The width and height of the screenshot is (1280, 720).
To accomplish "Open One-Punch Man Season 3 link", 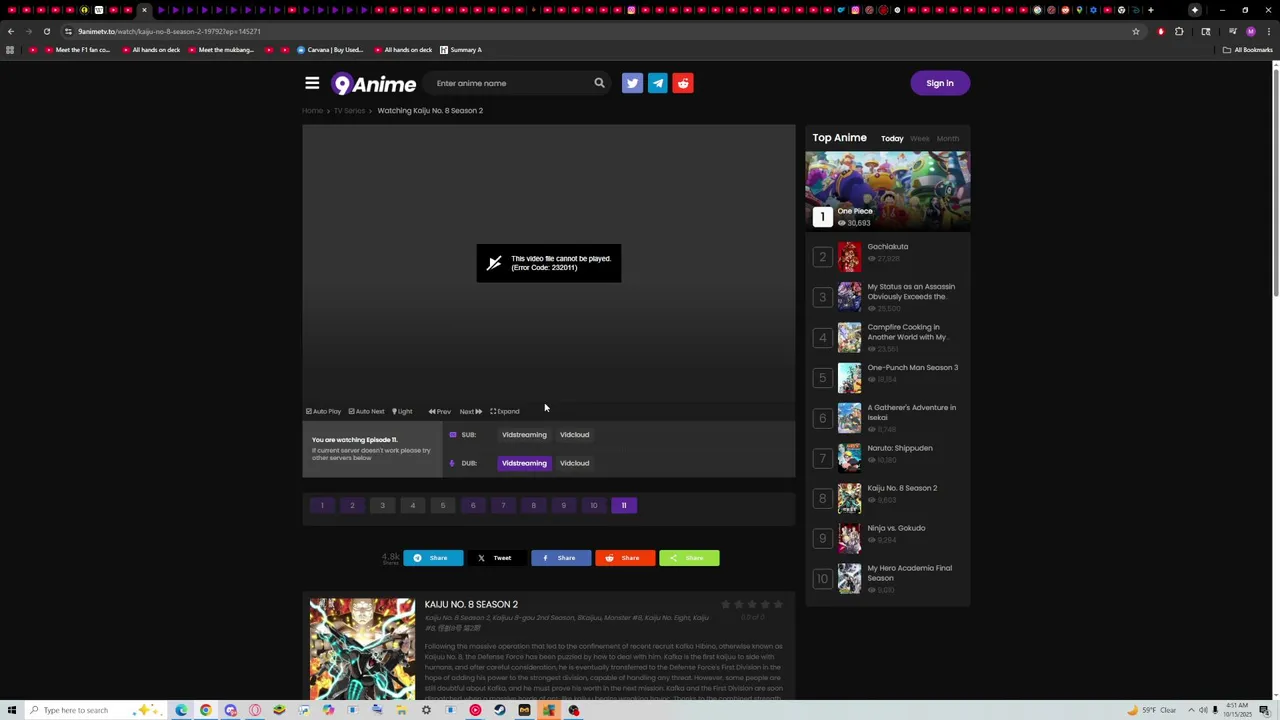I will 912,368.
